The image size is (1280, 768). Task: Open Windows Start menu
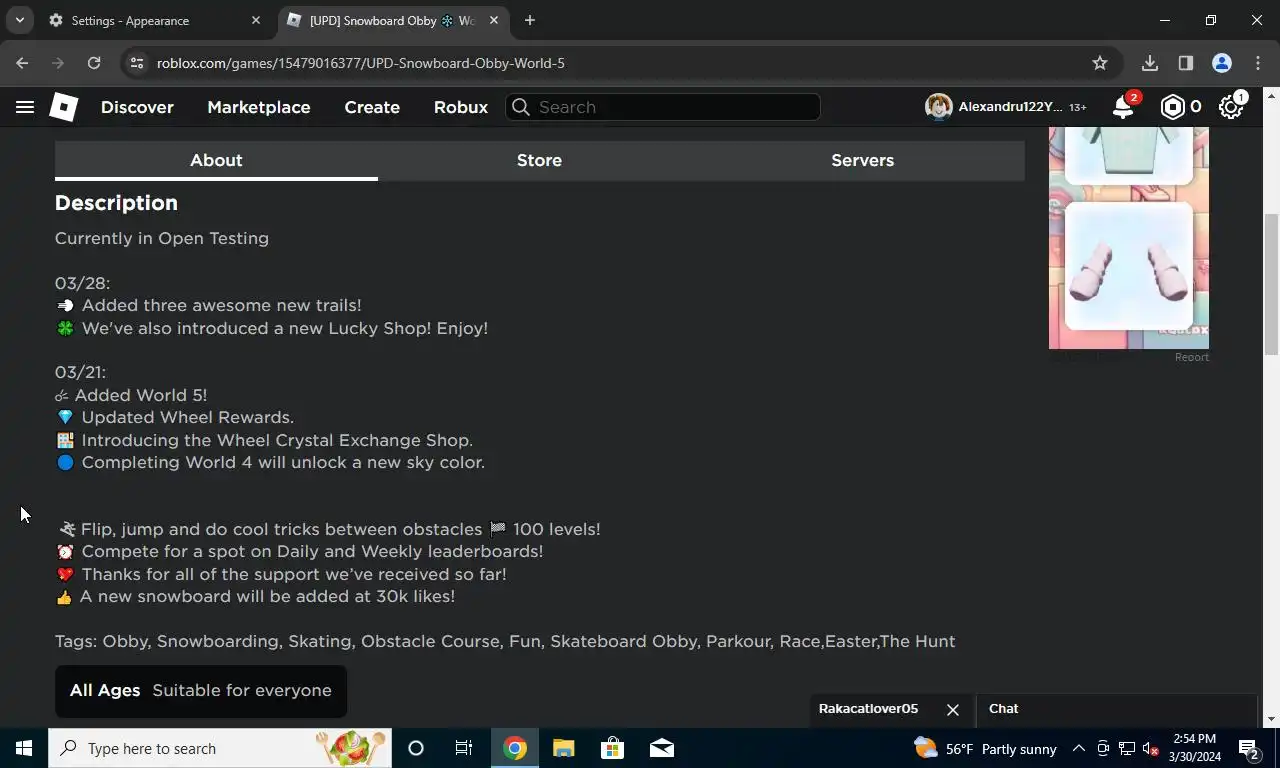tap(24, 748)
